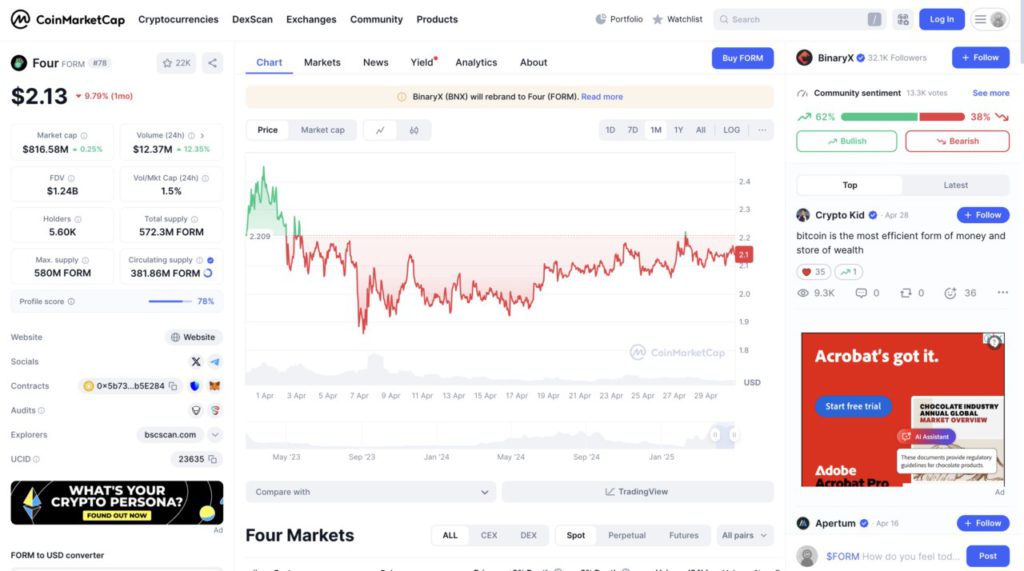1024x571 pixels.
Task: Switch chart to Market cap view
Action: click(x=323, y=130)
